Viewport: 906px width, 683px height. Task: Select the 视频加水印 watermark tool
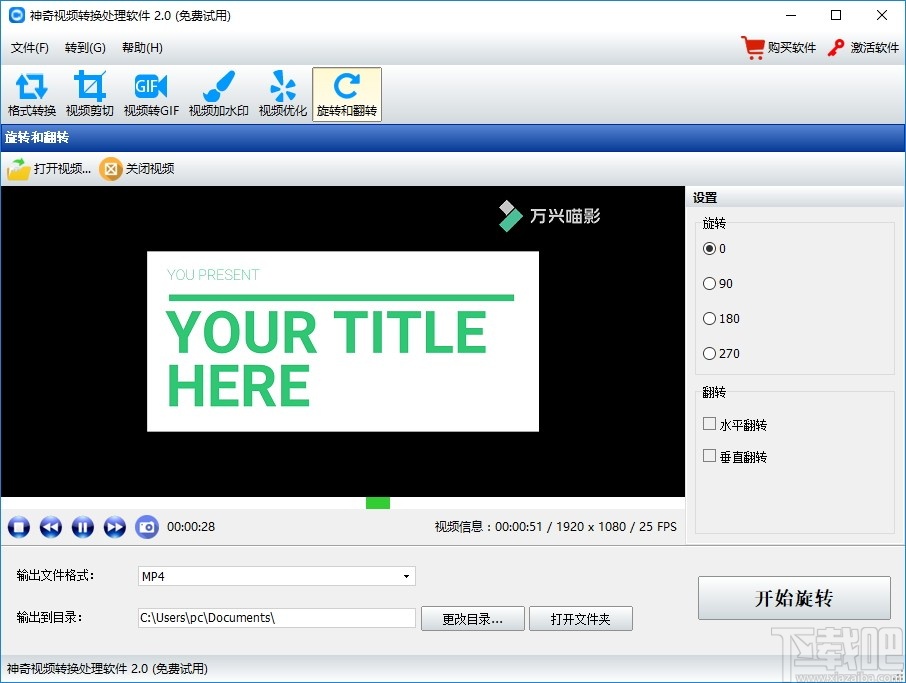(x=219, y=95)
